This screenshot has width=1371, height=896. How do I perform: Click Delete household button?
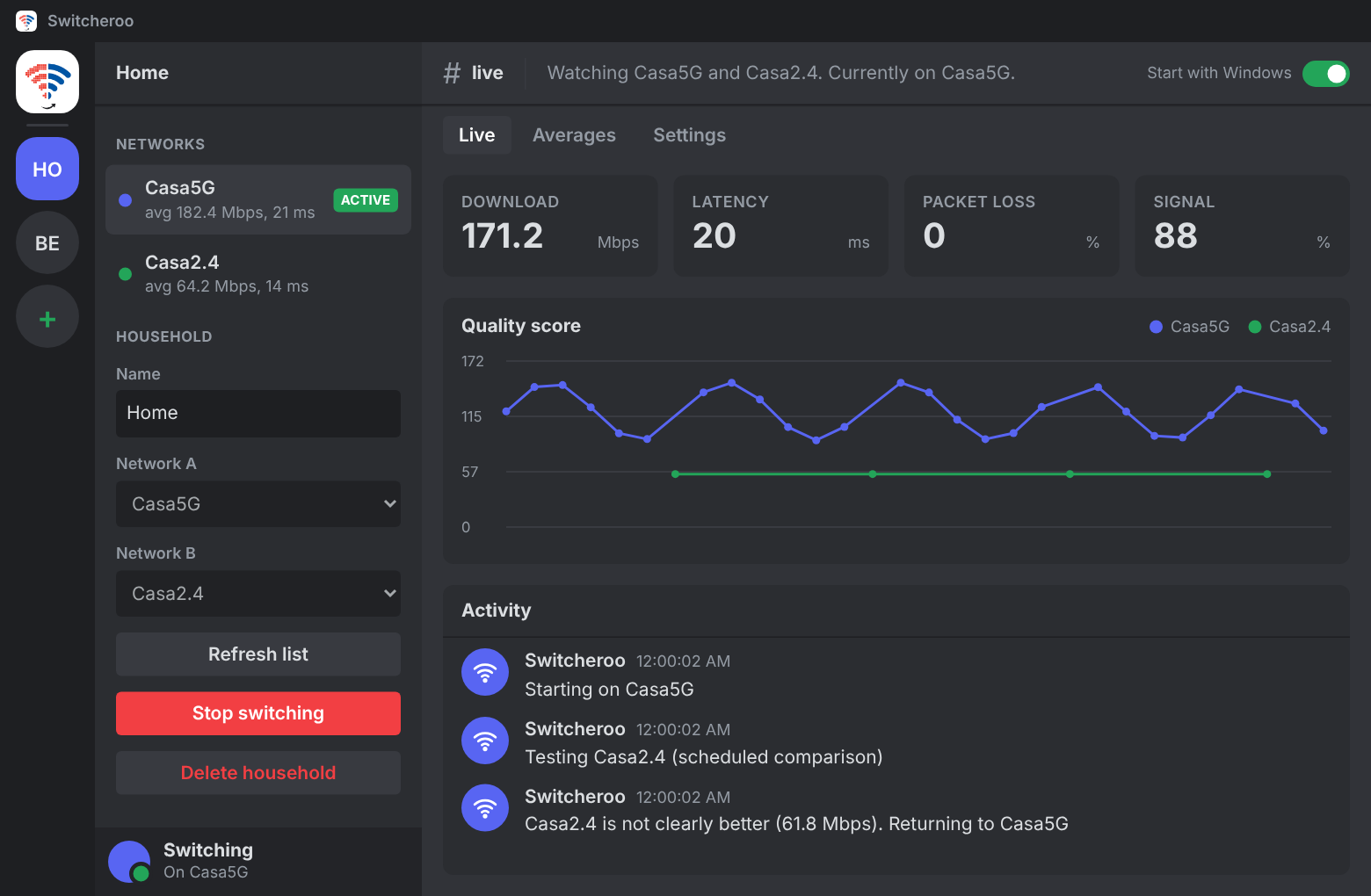[x=258, y=773]
